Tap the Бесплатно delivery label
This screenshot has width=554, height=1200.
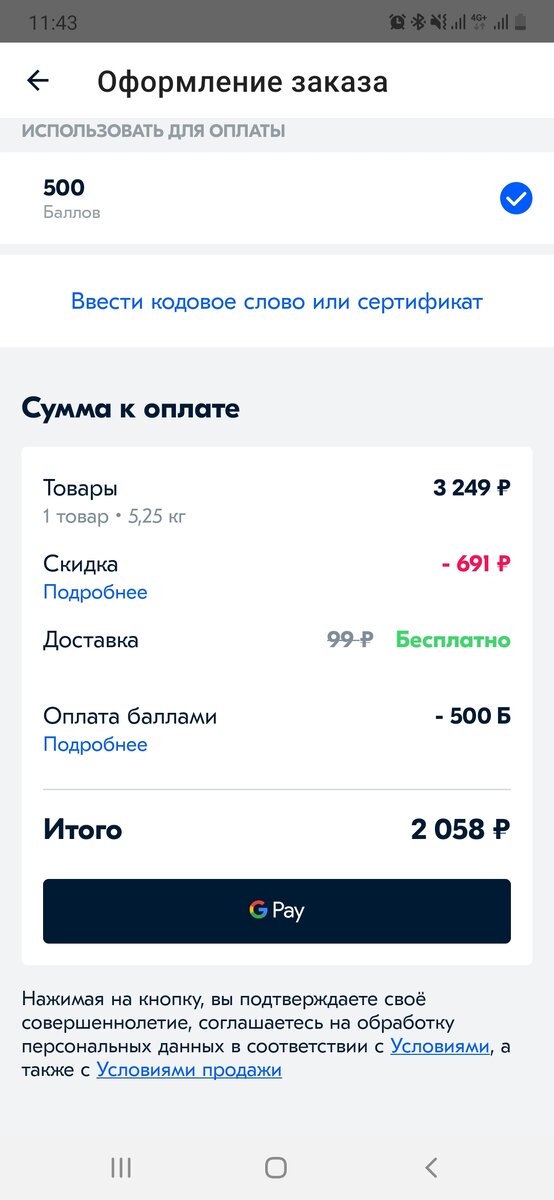click(x=453, y=640)
